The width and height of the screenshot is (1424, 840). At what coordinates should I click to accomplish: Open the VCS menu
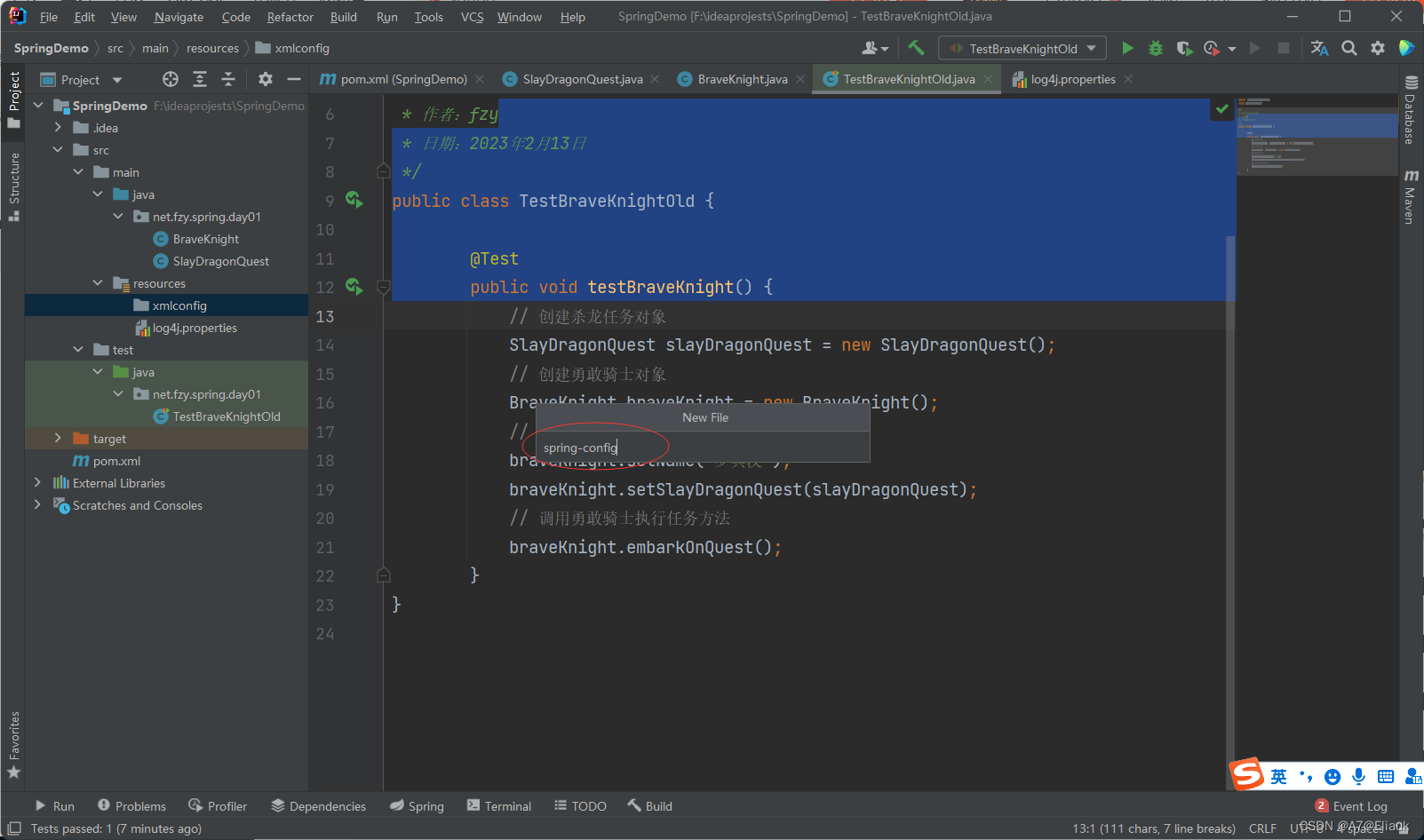coord(472,17)
